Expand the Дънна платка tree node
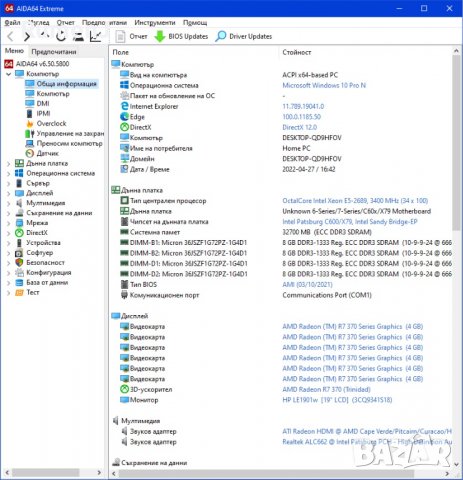The width and height of the screenshot is (463, 480). (x=9, y=163)
